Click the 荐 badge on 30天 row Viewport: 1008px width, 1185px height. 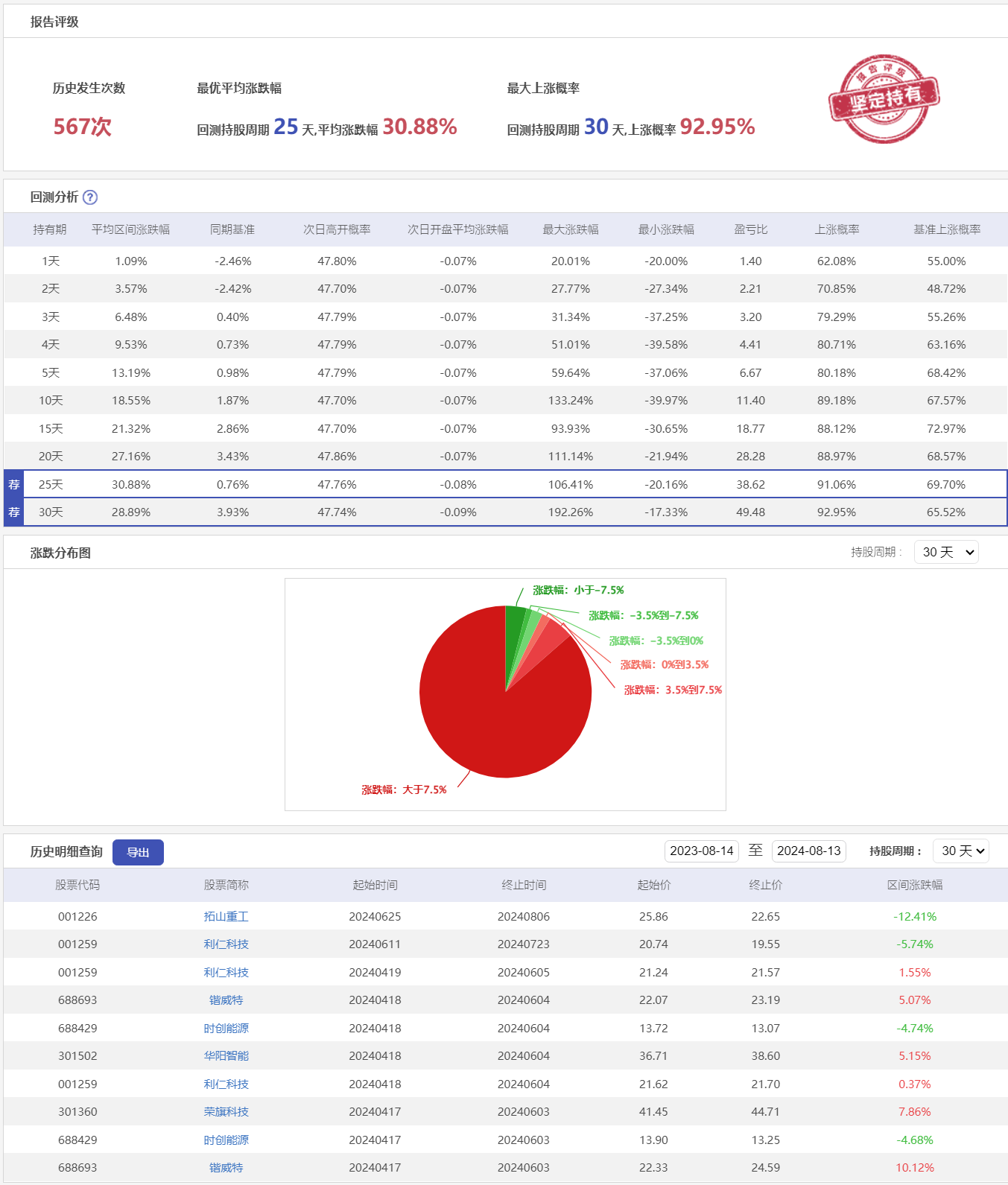[x=14, y=512]
